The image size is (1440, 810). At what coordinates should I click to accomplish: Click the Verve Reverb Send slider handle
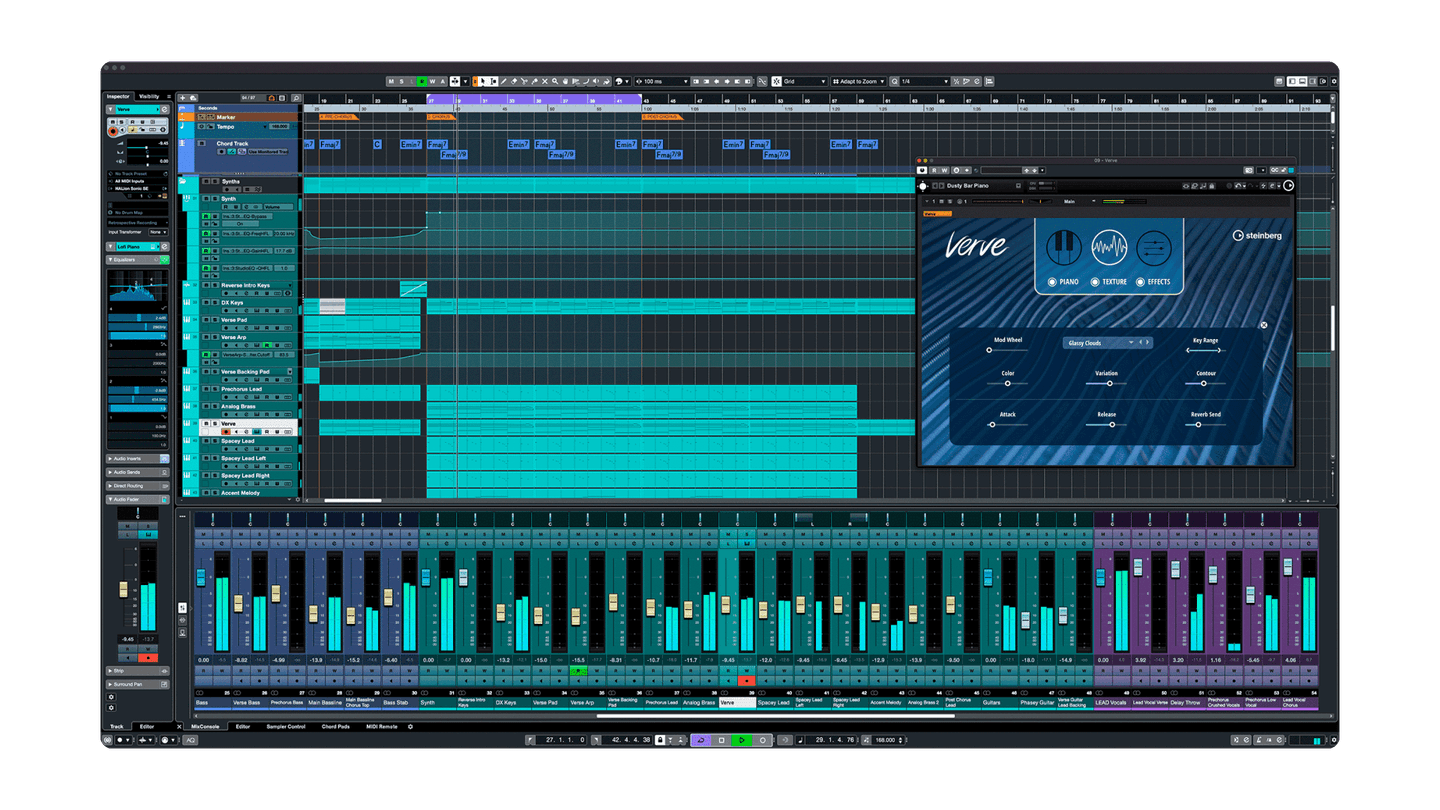(1198, 424)
